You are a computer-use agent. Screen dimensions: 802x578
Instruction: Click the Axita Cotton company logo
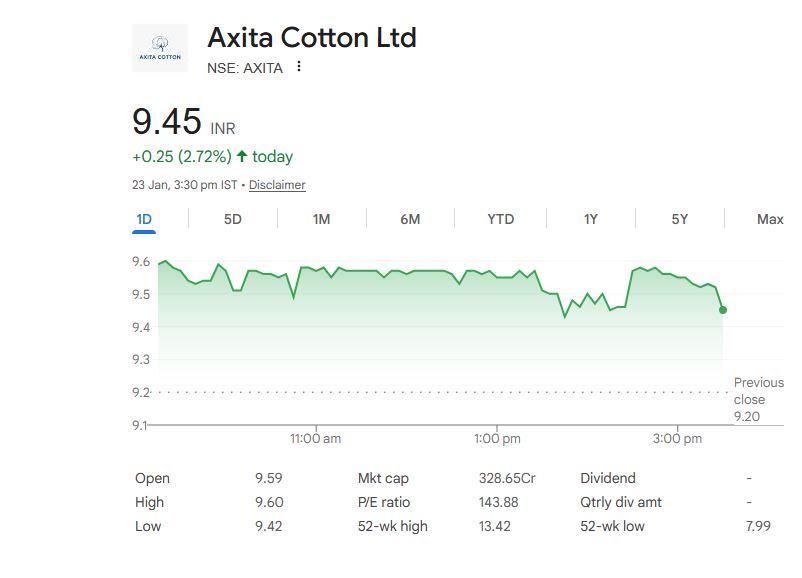[160, 47]
